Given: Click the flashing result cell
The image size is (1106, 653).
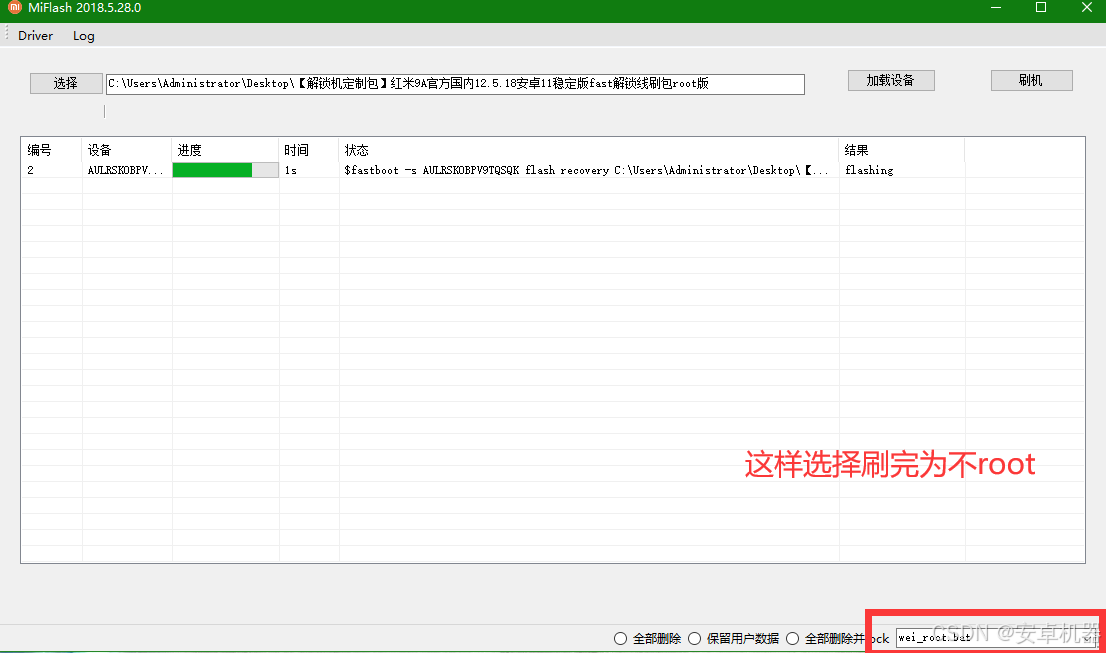Looking at the screenshot, I should 869,170.
